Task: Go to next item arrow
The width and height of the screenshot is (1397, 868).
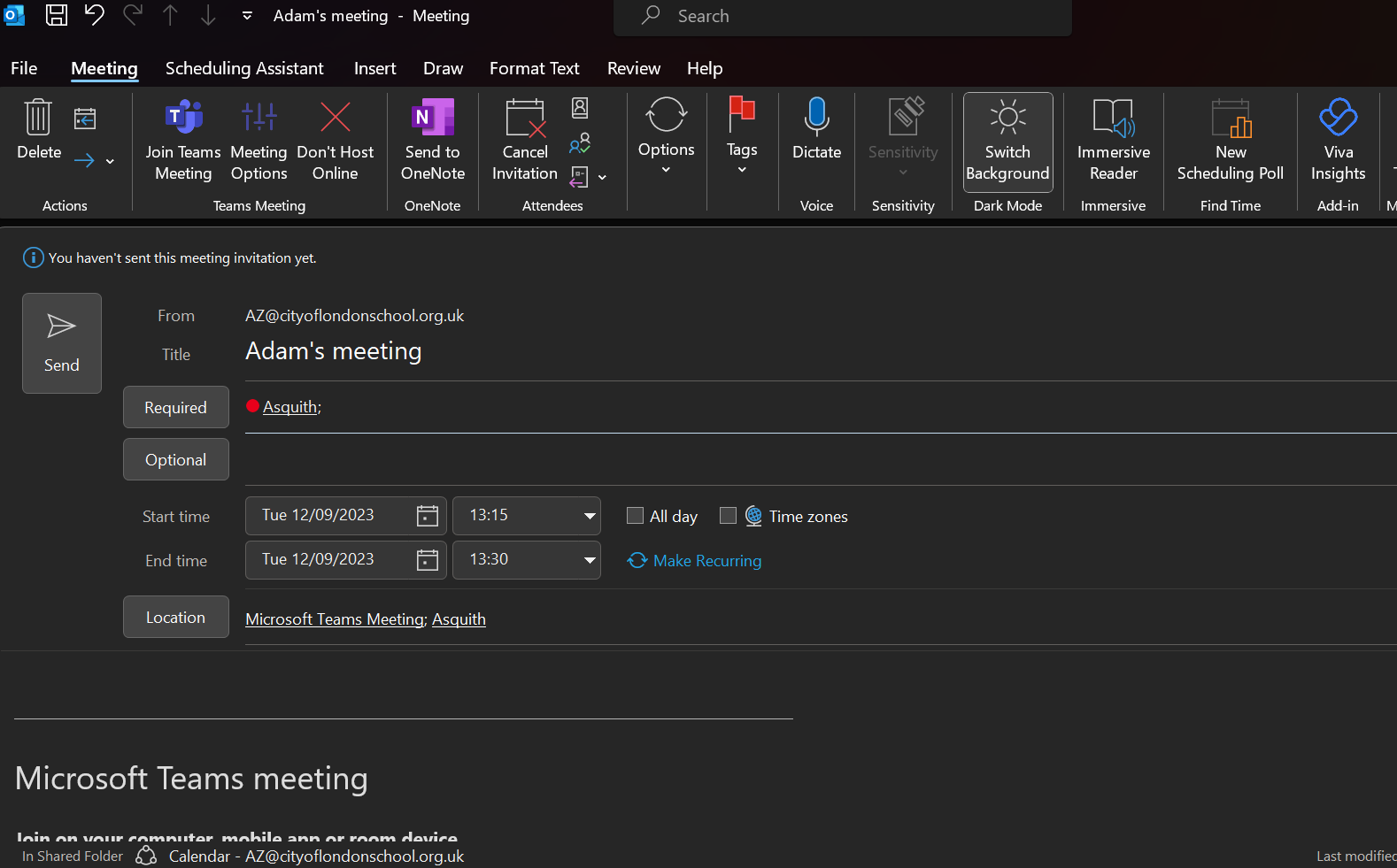Action: (x=208, y=15)
